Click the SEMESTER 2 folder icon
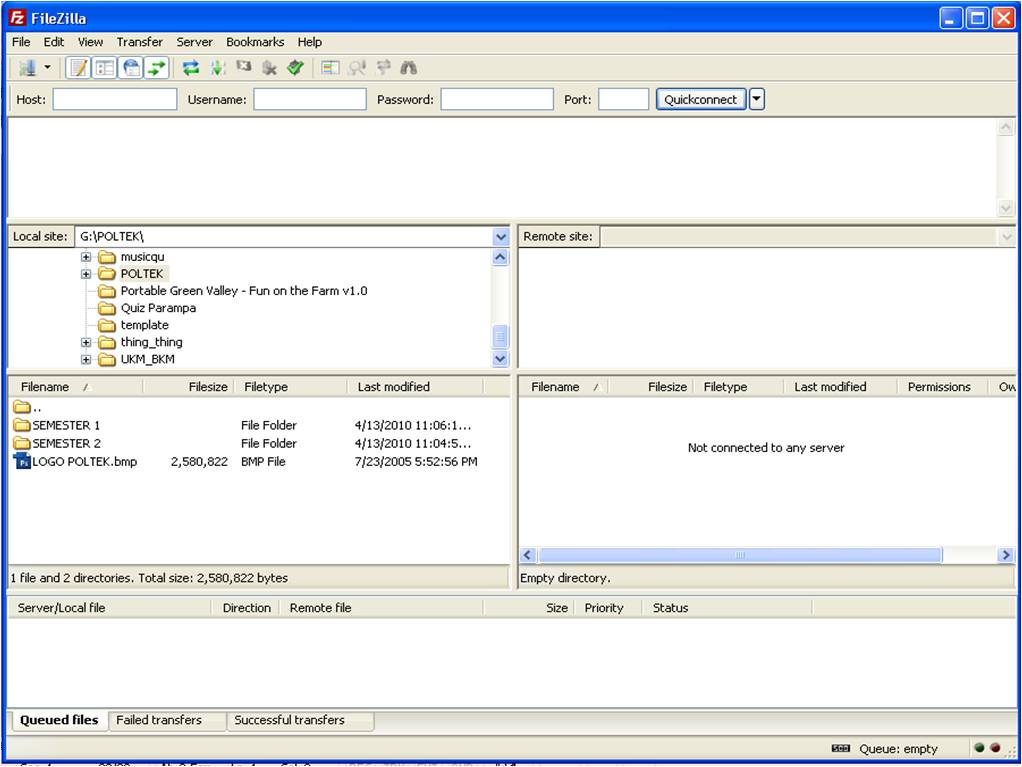The image size is (1022, 767). point(22,443)
